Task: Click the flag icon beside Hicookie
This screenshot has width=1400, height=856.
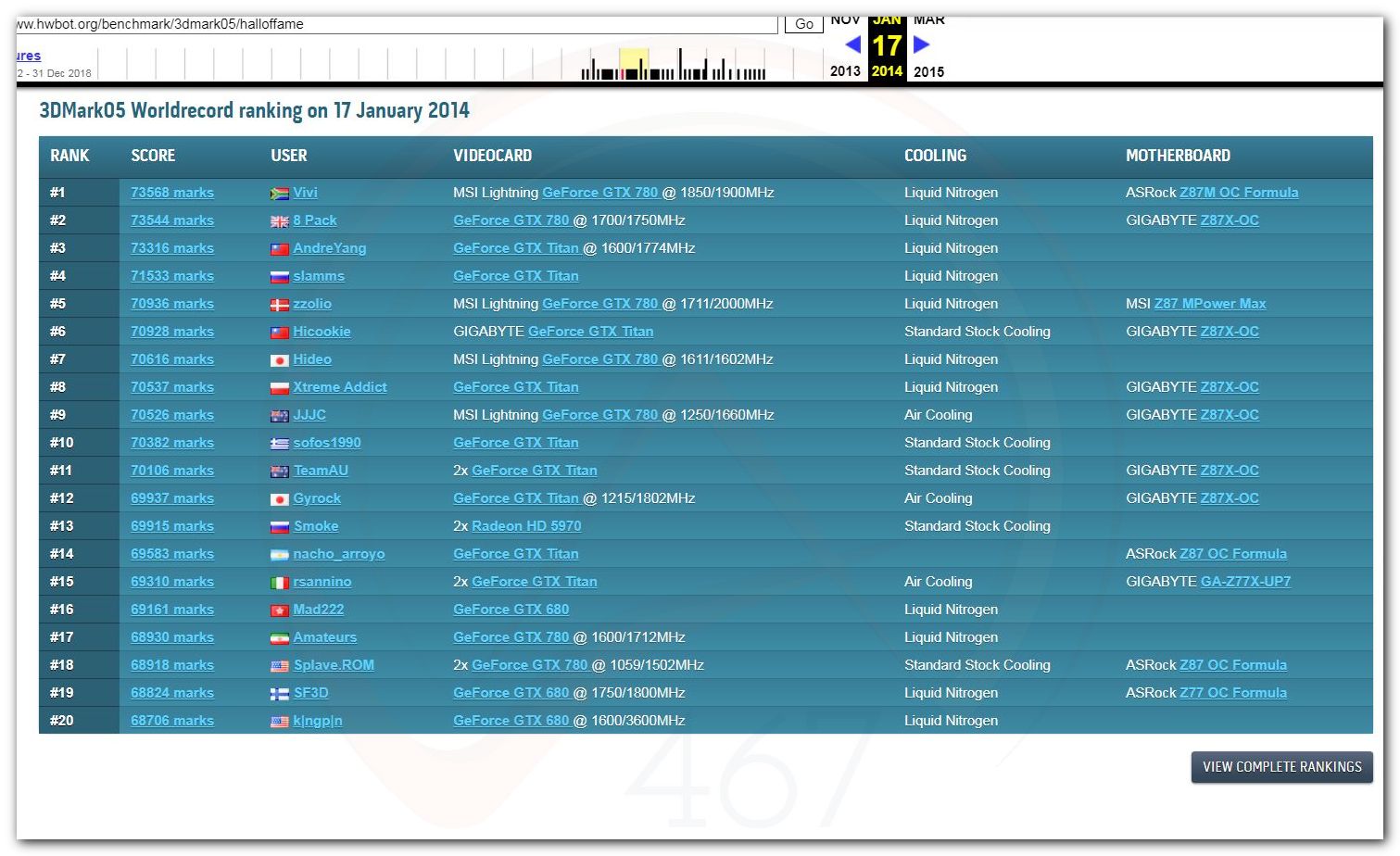Action: point(279,333)
